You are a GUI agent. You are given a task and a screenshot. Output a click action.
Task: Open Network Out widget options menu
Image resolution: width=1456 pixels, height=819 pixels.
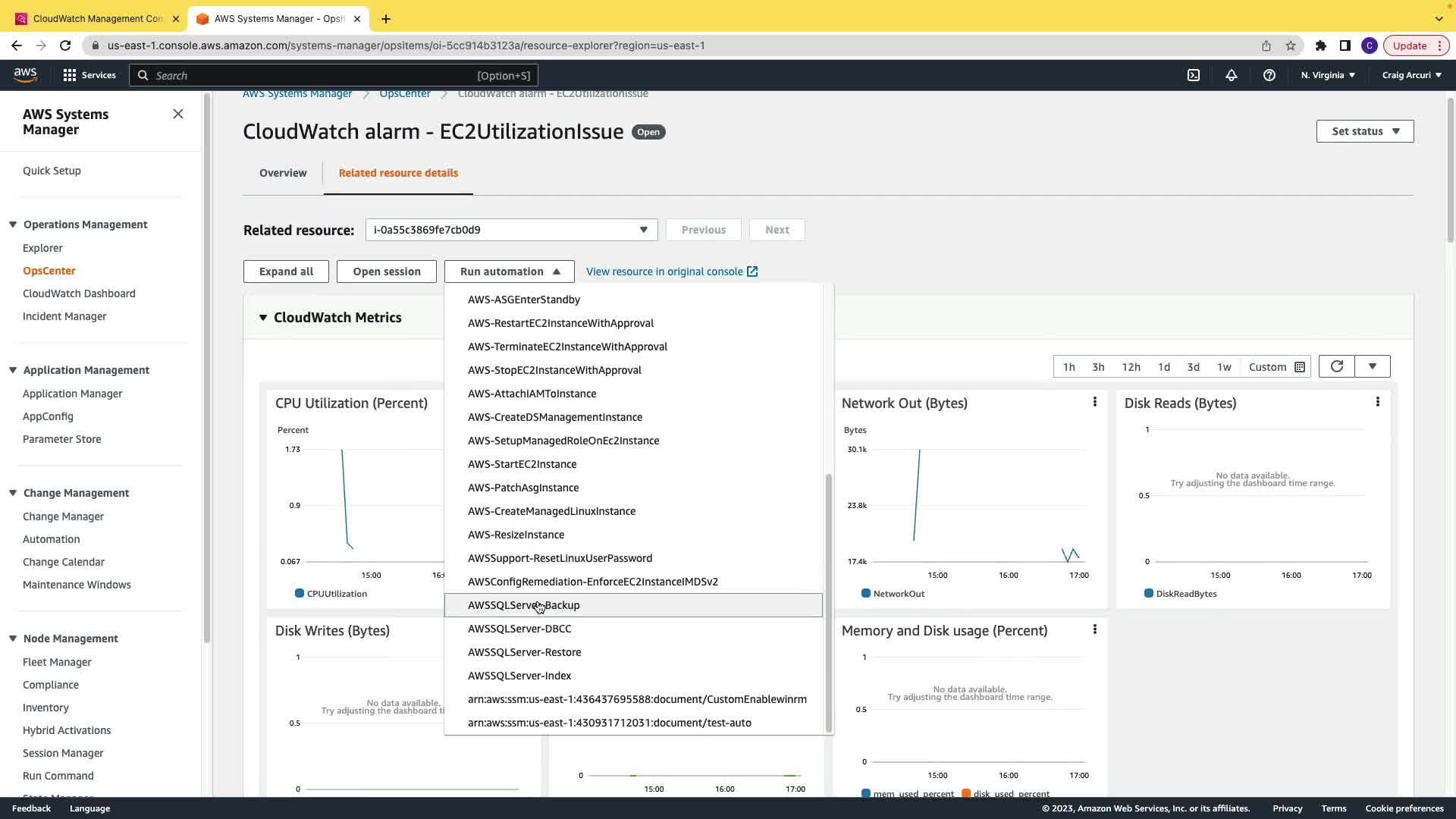click(1094, 402)
